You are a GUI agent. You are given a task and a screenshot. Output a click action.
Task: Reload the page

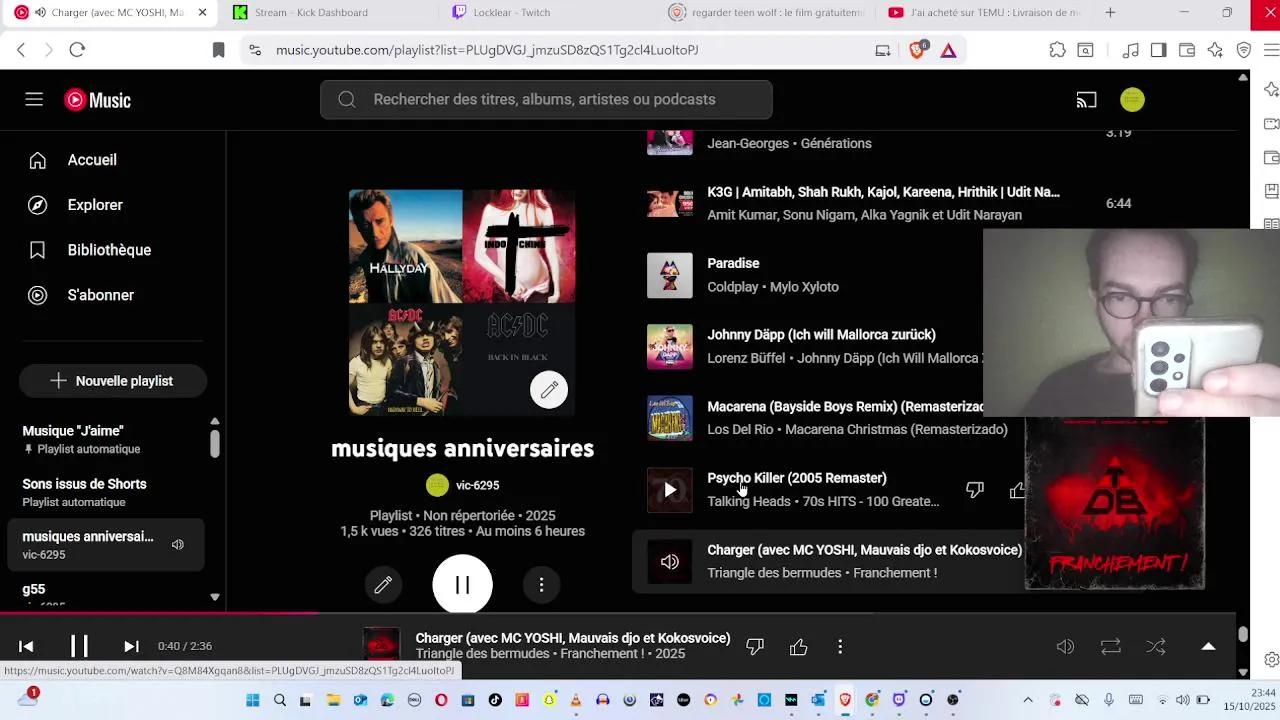pos(77,50)
